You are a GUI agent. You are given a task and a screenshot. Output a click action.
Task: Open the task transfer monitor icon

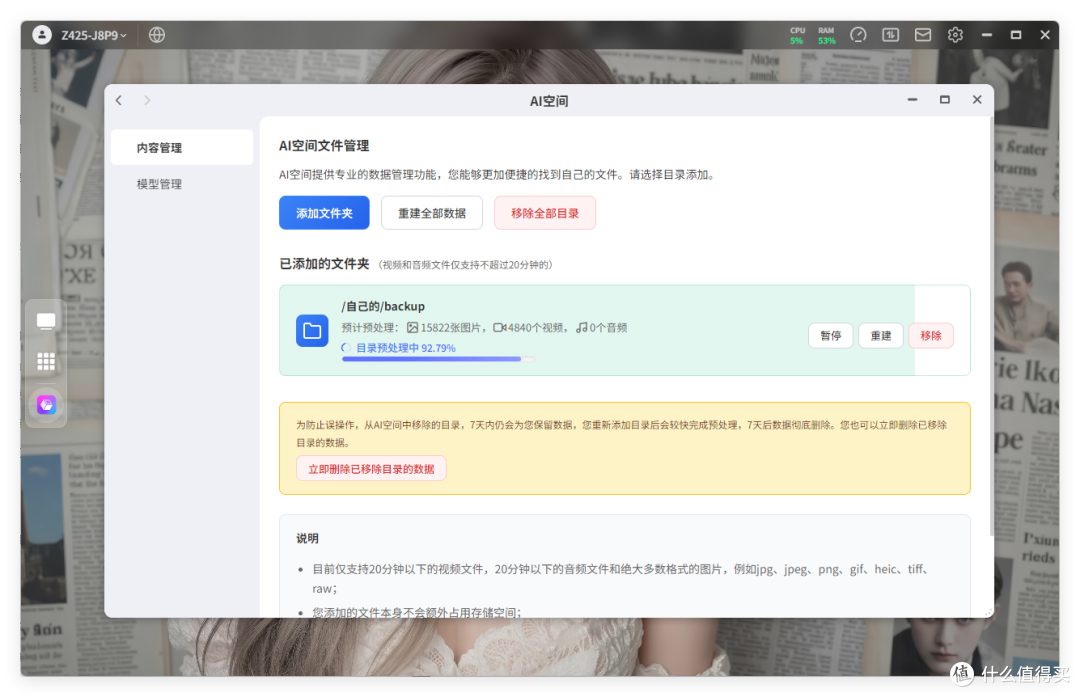891,34
